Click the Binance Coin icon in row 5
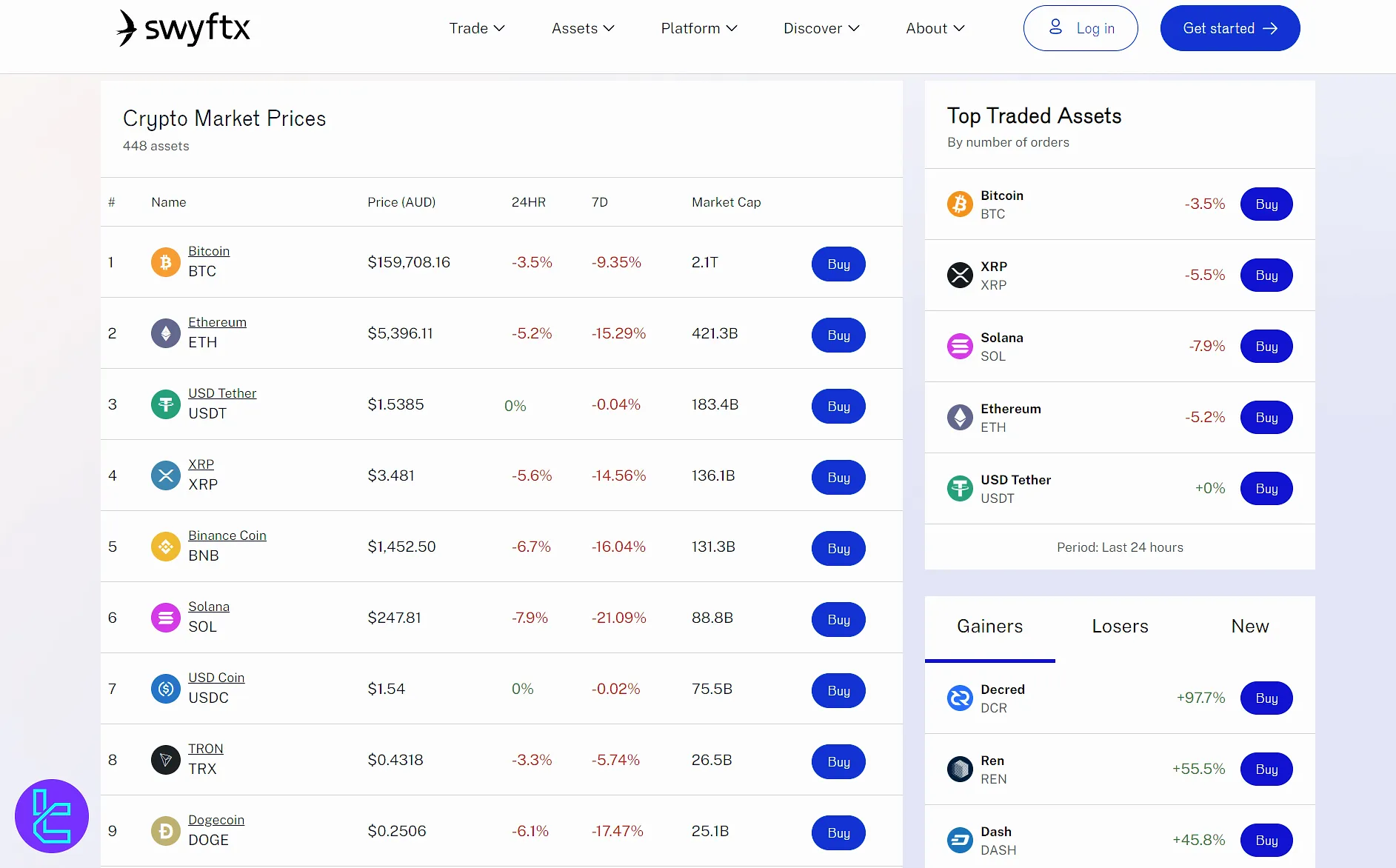 click(165, 546)
